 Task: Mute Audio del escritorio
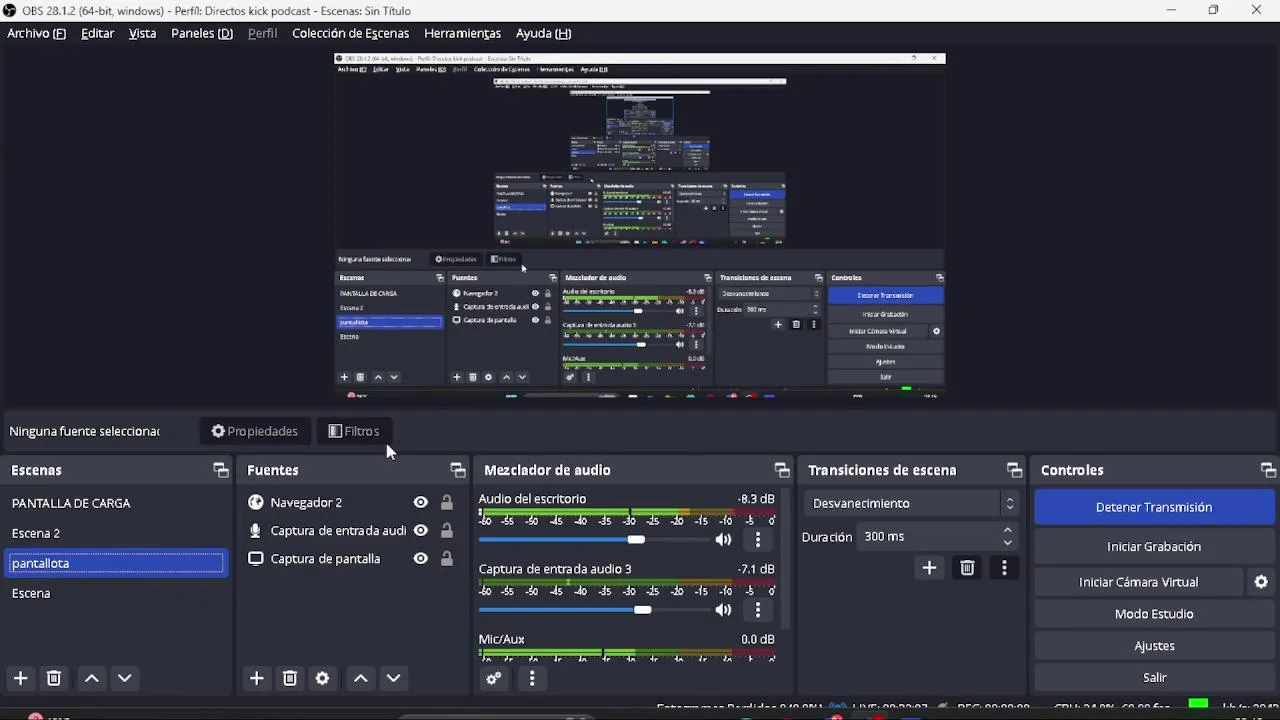click(723, 540)
